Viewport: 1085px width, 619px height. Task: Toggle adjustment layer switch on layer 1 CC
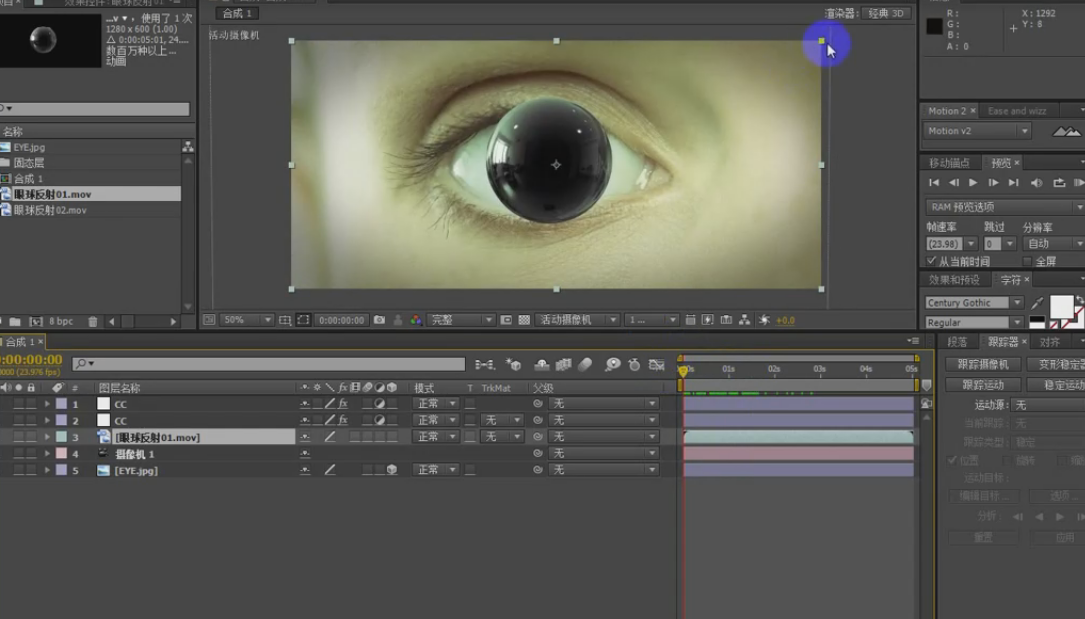point(379,403)
